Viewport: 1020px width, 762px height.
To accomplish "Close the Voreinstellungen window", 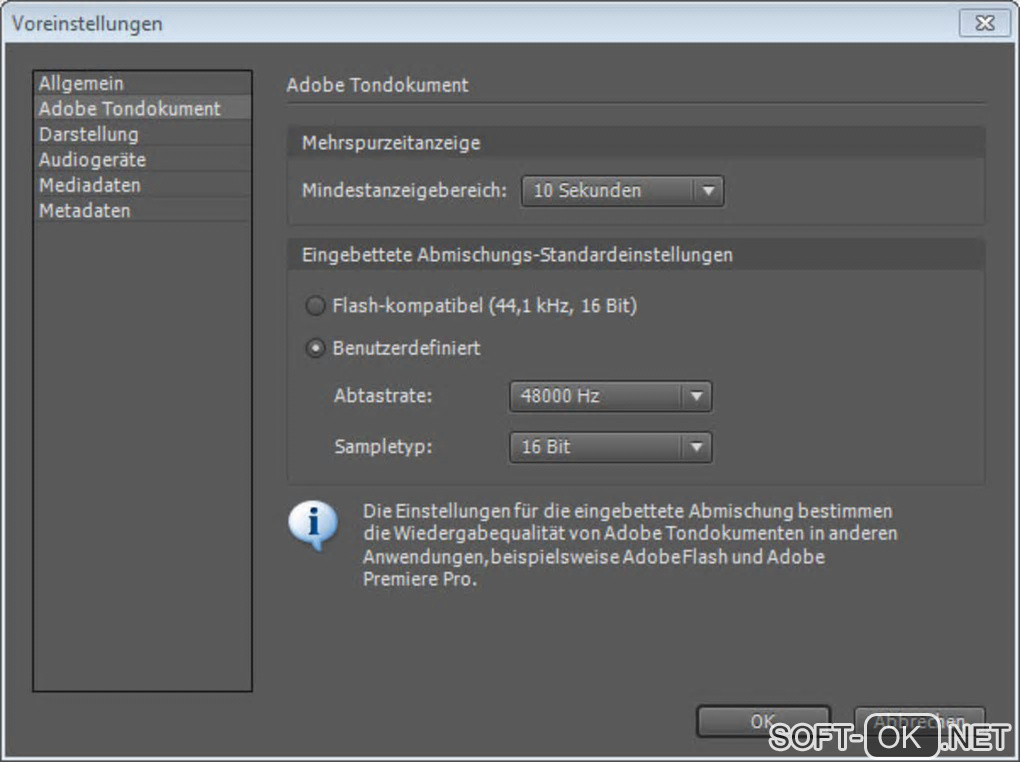I will point(984,23).
